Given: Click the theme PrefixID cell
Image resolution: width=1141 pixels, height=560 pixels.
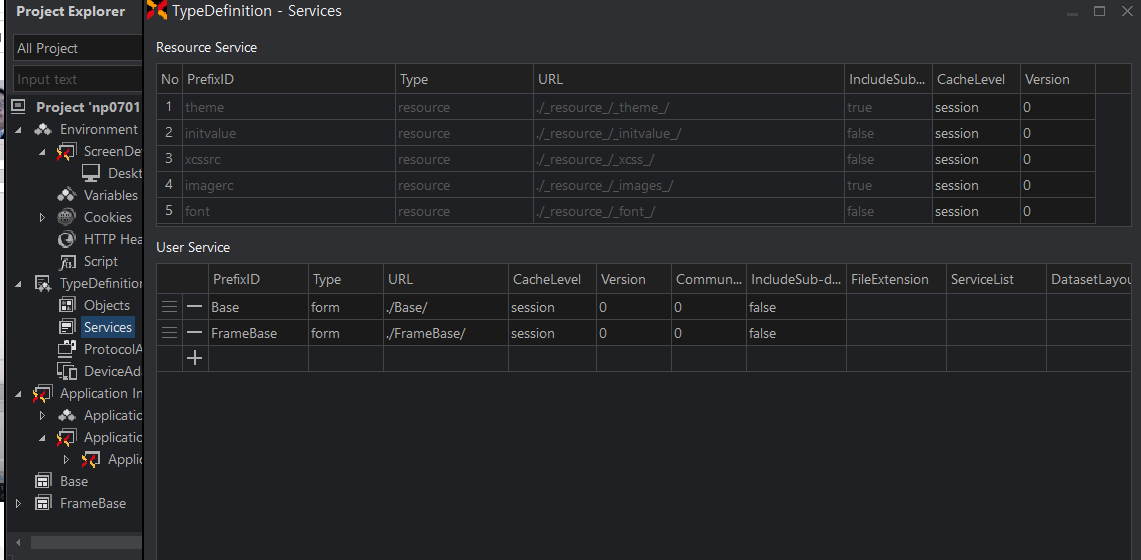Looking at the screenshot, I should (x=288, y=108).
